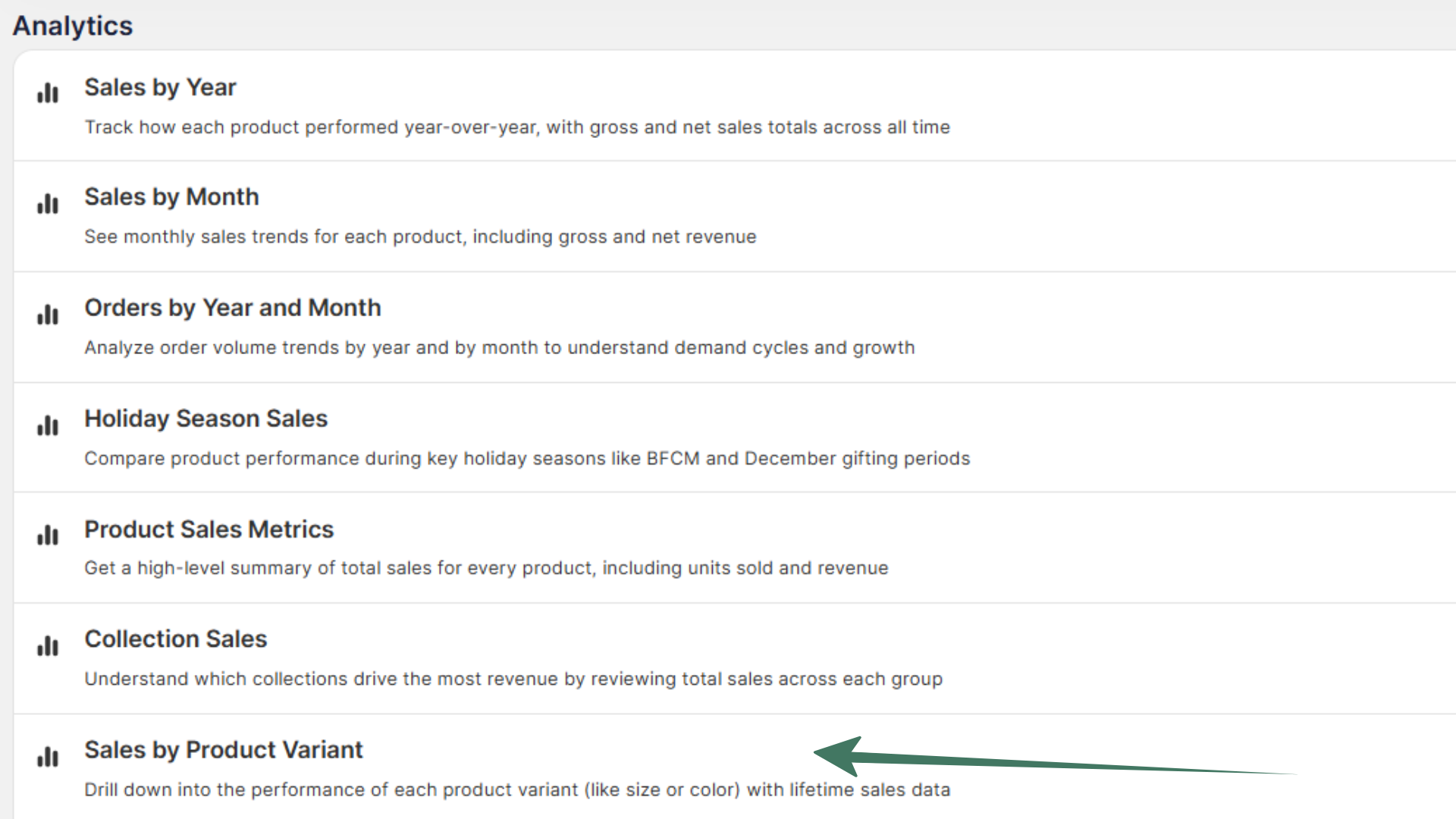
Task: Click the Analytics page heading
Action: pos(72,25)
